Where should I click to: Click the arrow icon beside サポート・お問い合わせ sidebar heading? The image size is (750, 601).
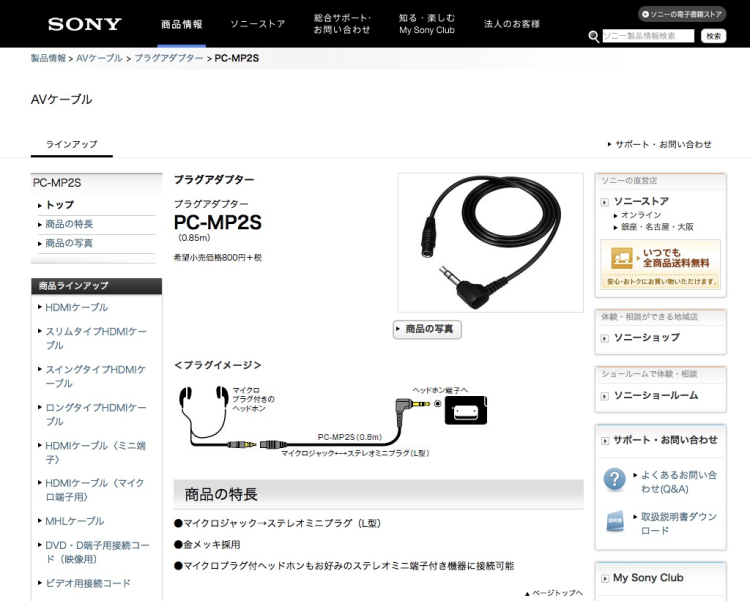pyautogui.click(x=605, y=441)
